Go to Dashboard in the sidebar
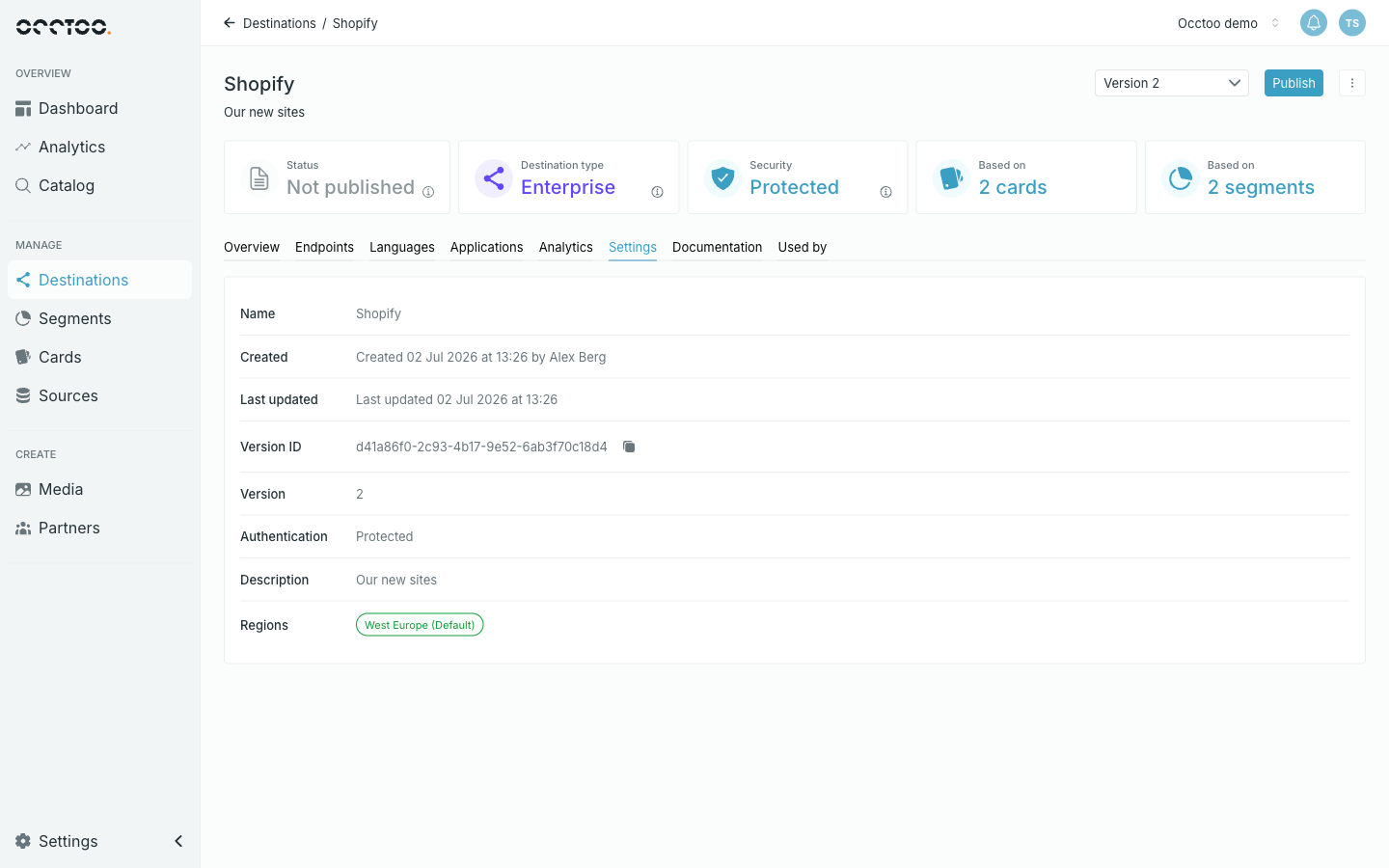Viewport: 1389px width, 868px height. (x=100, y=109)
